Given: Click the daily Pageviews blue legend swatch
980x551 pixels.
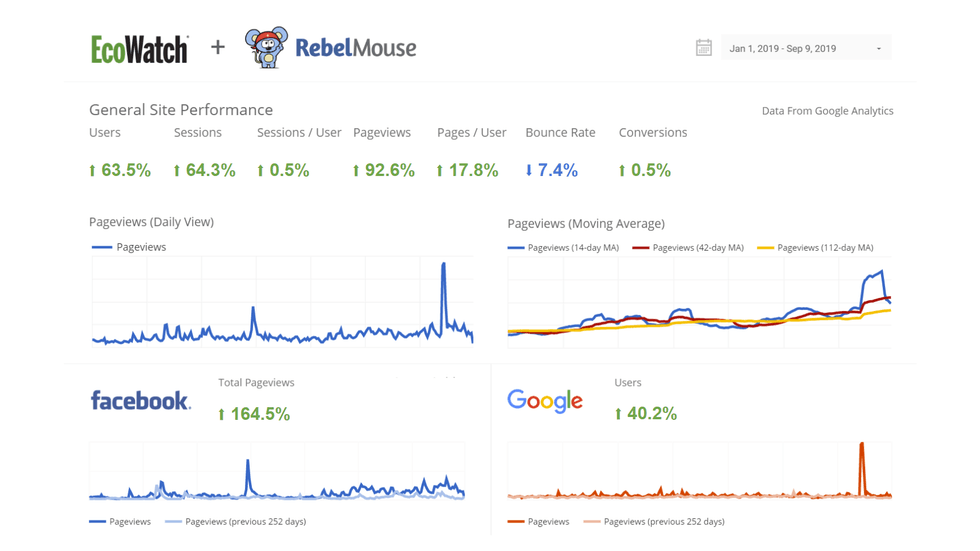Looking at the screenshot, I should point(102,247).
